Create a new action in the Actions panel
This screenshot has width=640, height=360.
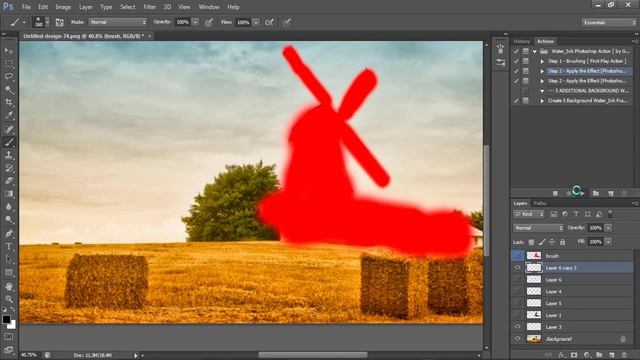pyautogui.click(x=611, y=193)
